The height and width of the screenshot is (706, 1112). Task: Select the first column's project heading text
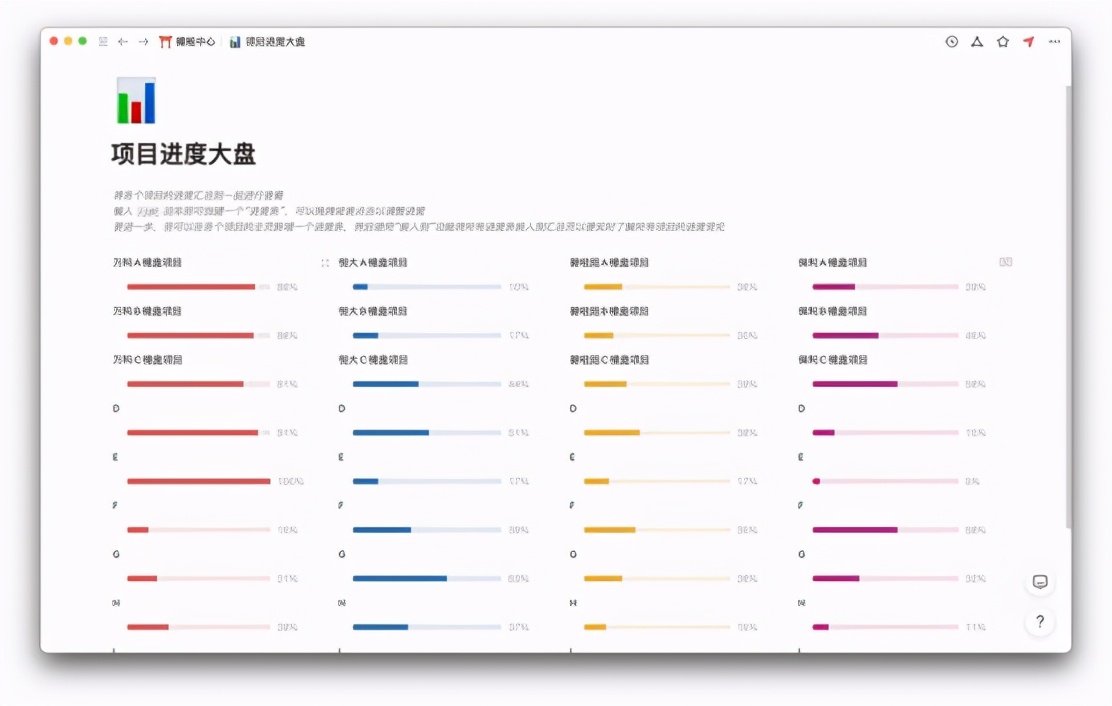pos(149,262)
